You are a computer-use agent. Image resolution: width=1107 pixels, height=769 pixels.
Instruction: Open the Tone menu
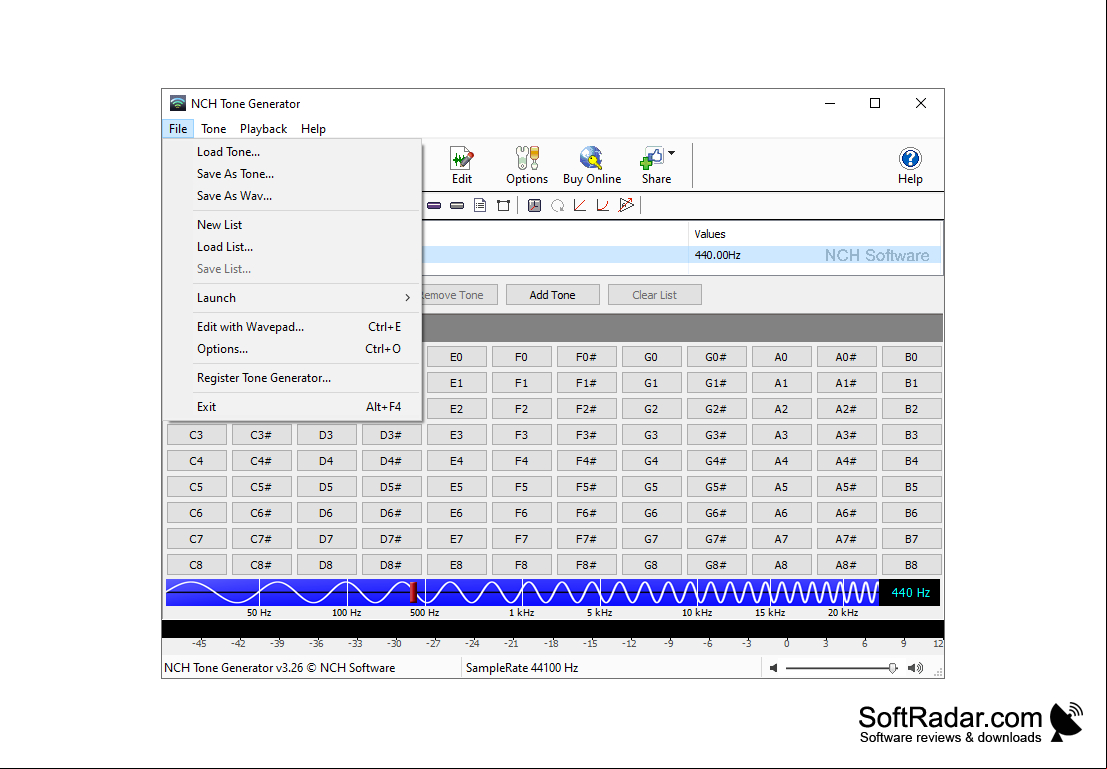[213, 129]
